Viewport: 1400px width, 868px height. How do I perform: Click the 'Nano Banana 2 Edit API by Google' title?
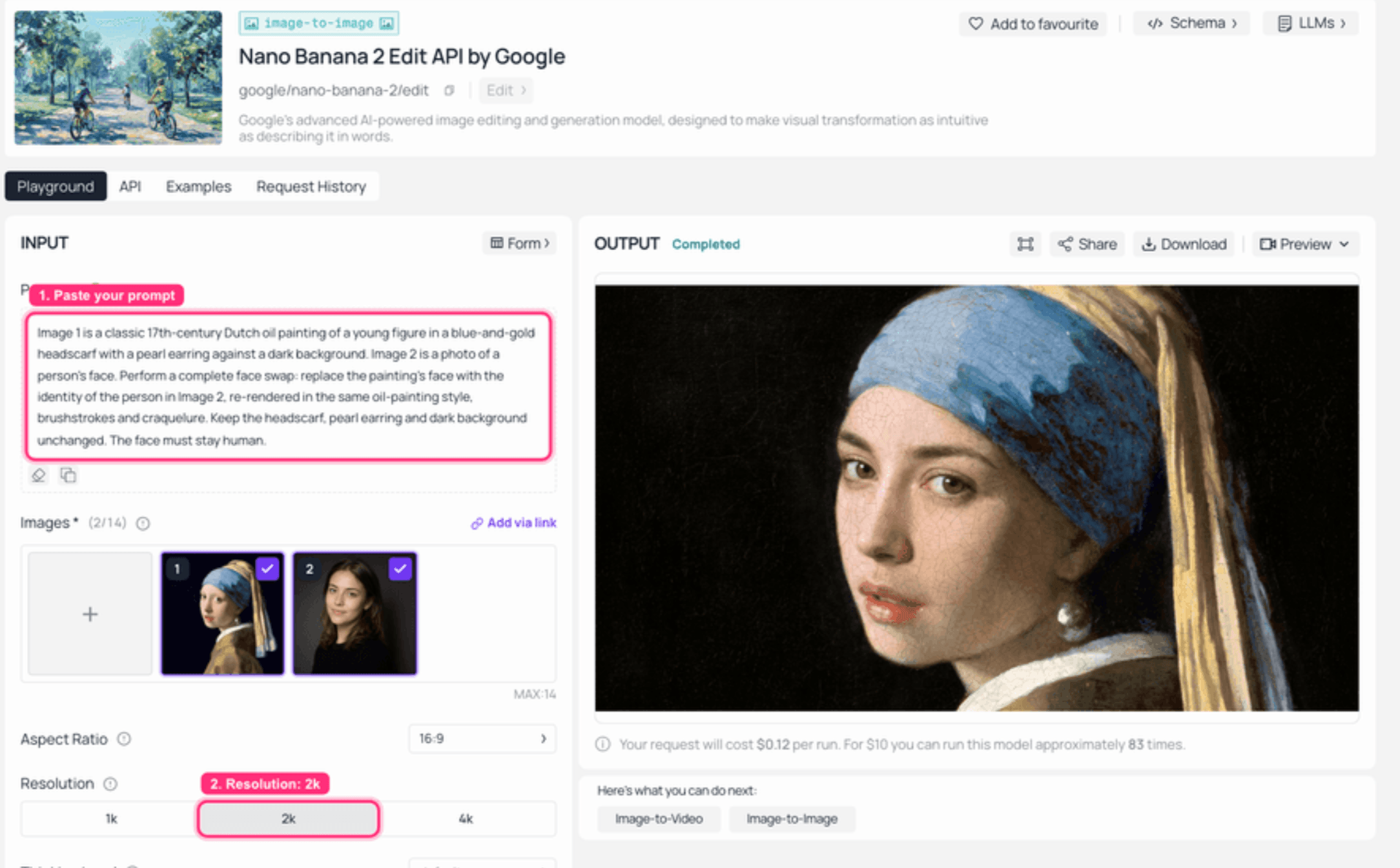(x=402, y=57)
